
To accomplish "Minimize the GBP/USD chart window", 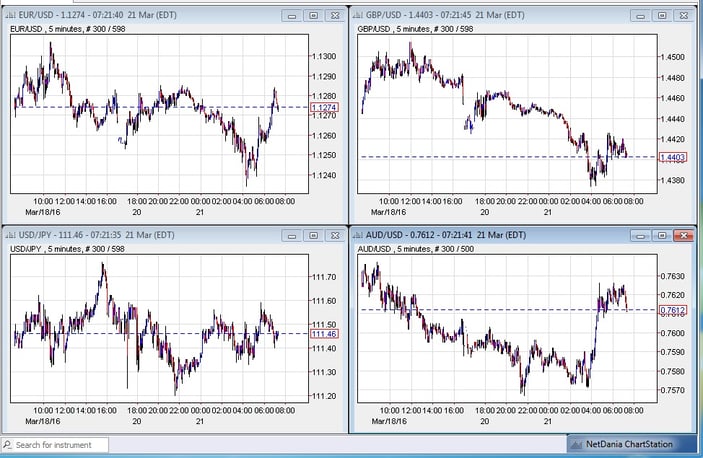I will click(x=640, y=16).
